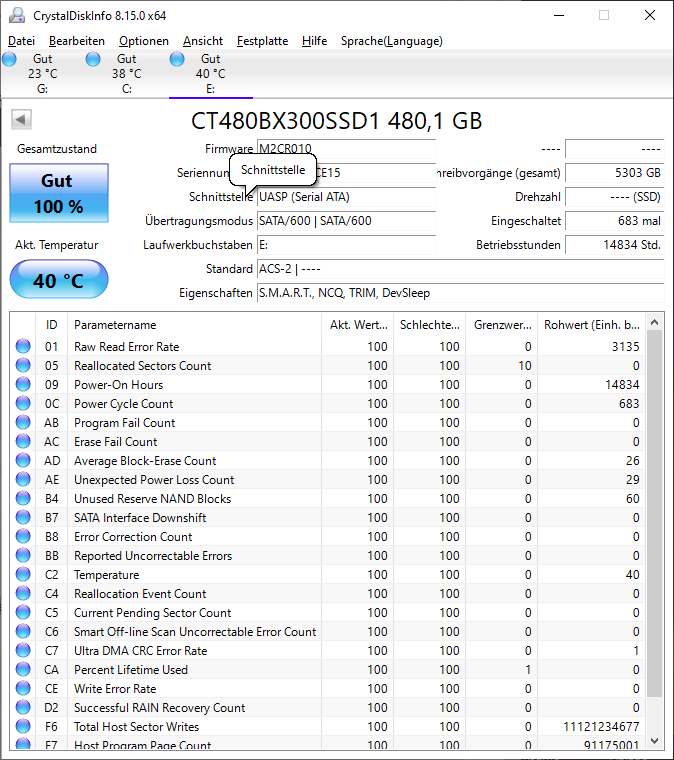Viewport: 674px width, 760px height.
Task: Open the Optionen menu
Action: point(144,41)
